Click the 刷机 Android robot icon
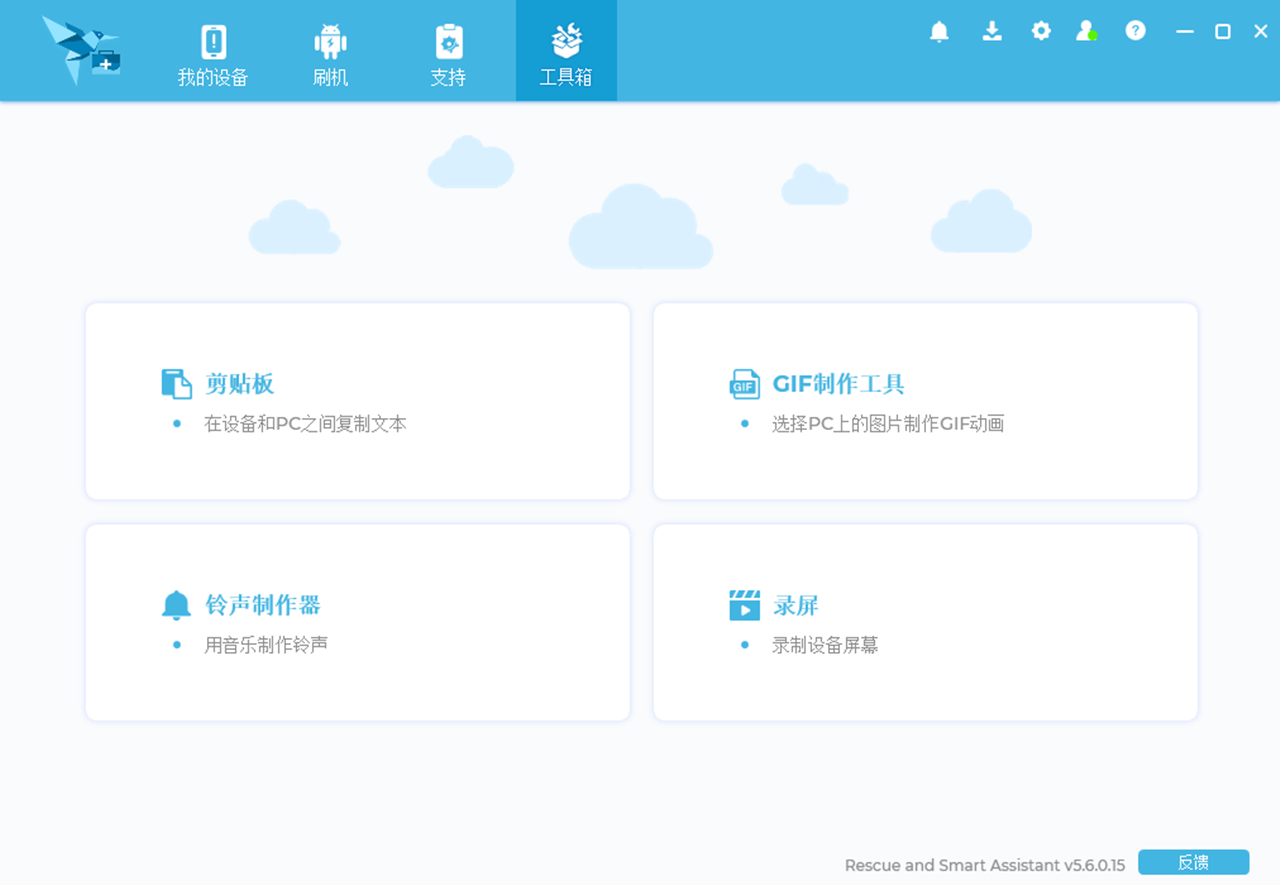Image resolution: width=1280 pixels, height=885 pixels. click(x=330, y=41)
